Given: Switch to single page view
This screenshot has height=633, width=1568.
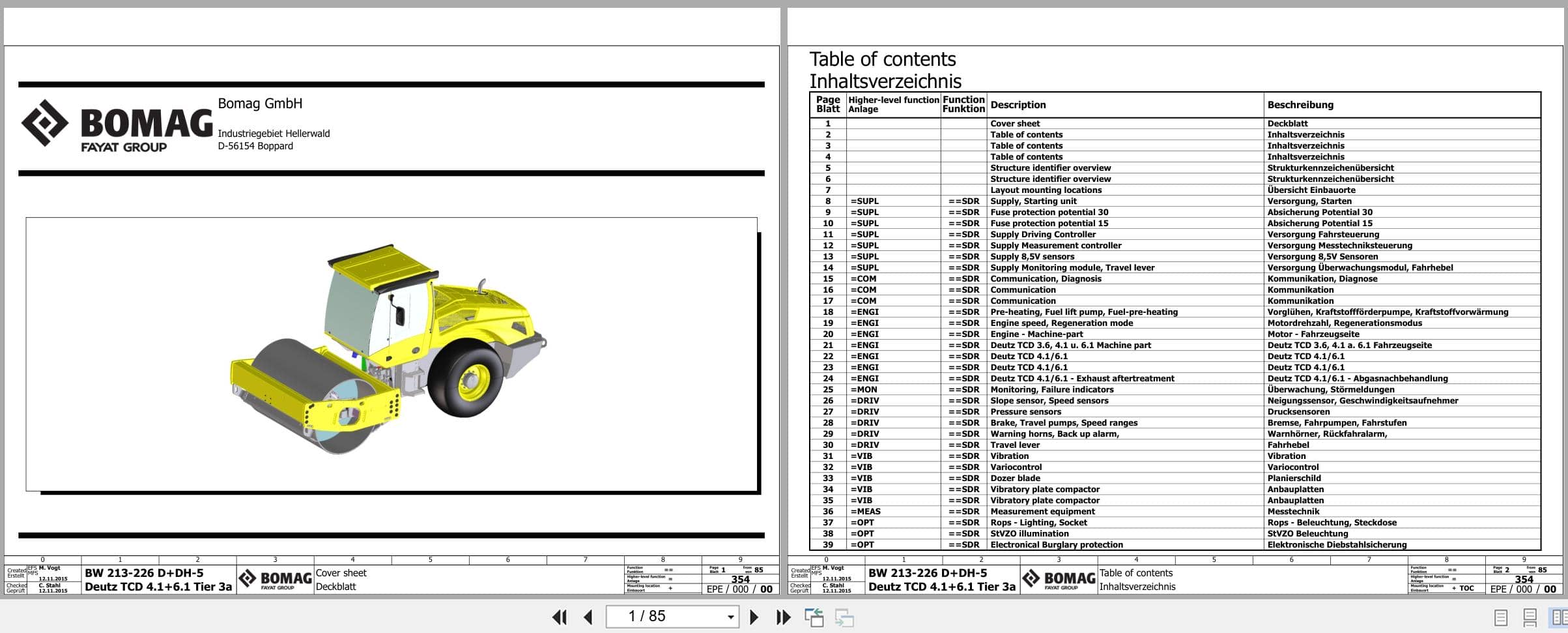Looking at the screenshot, I should (x=1500, y=617).
